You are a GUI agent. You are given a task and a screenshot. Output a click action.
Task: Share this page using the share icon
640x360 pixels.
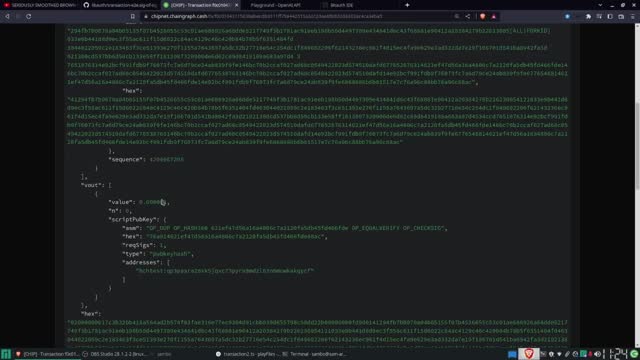[468, 16]
